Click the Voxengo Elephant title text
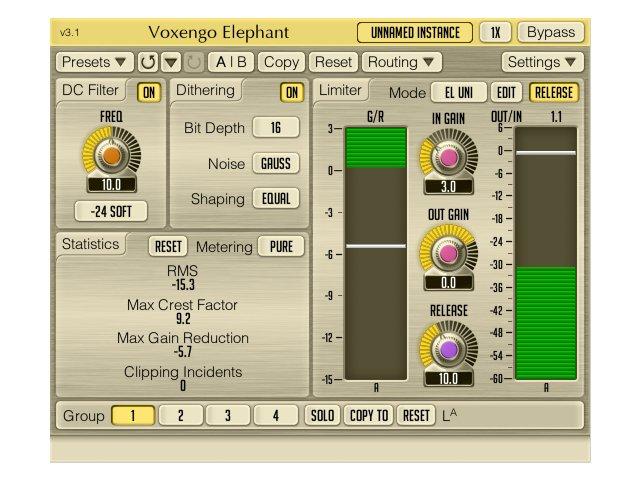 pos(218,33)
